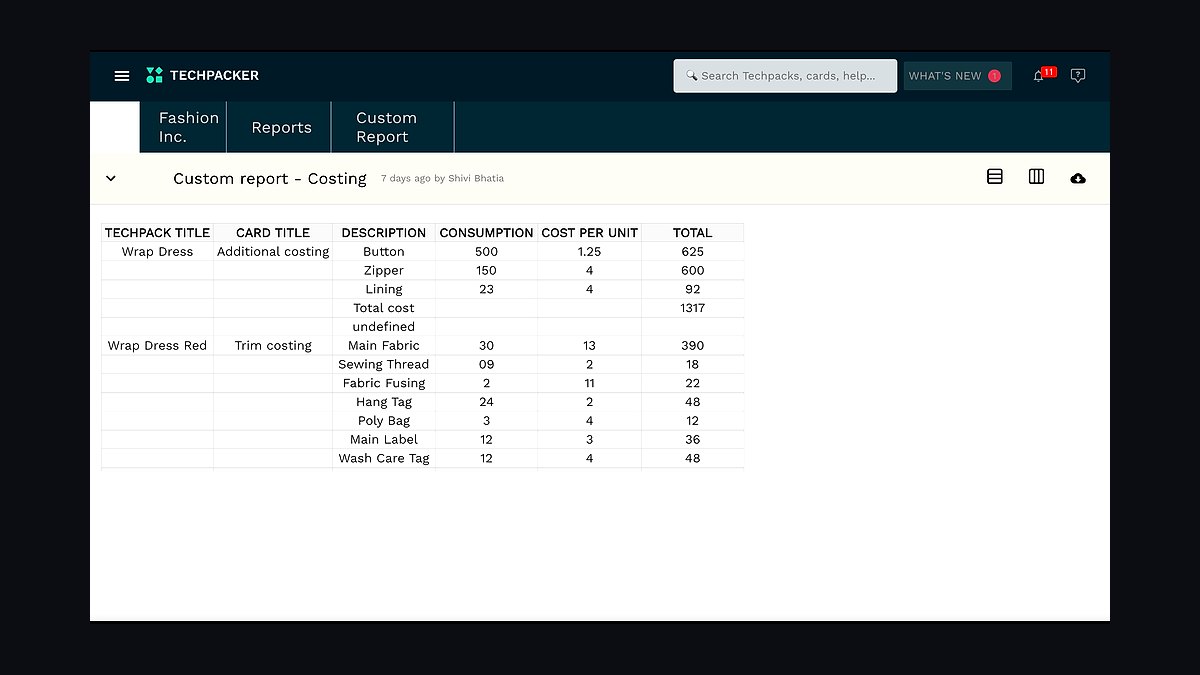
Task: Select the Additional costing card cell
Action: point(273,252)
